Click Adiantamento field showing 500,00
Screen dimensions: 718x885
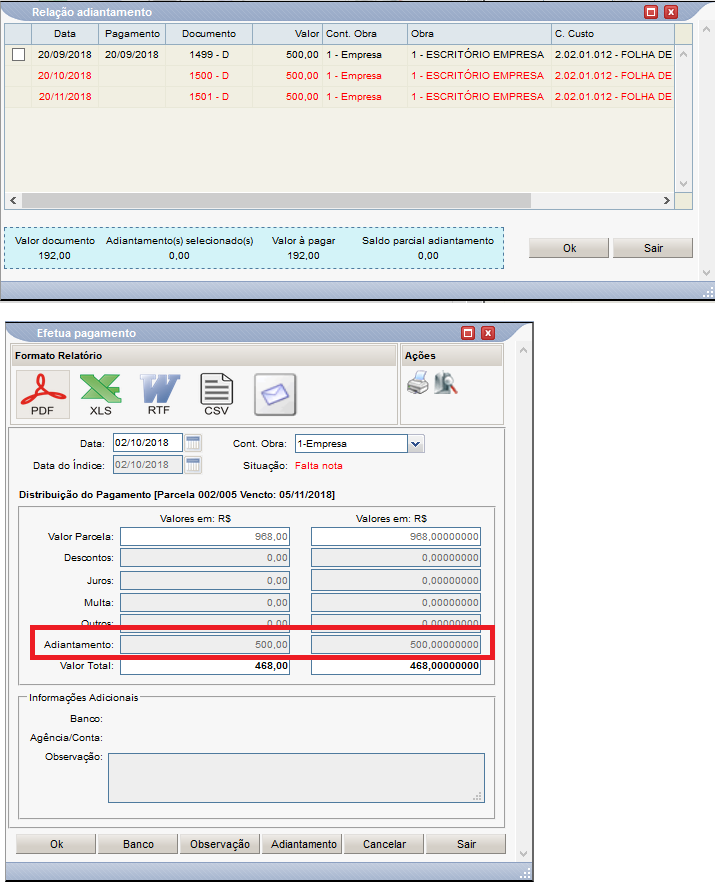(205, 645)
